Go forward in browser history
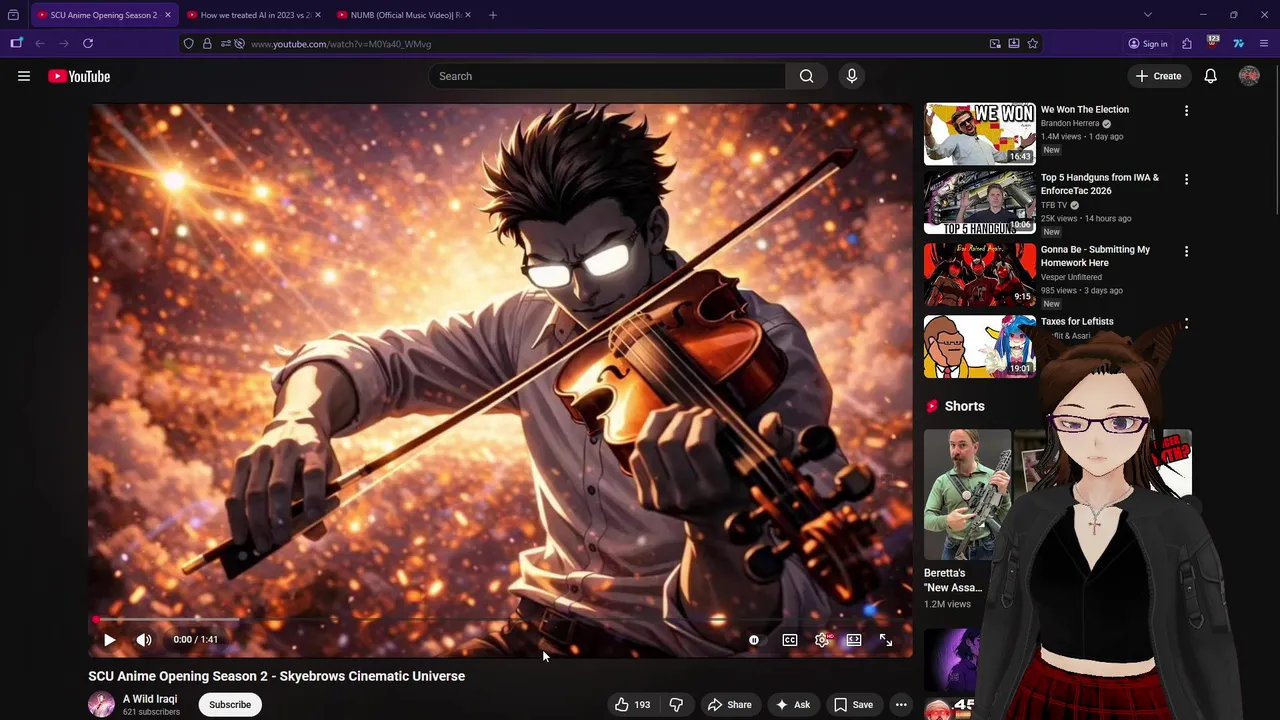The height and width of the screenshot is (720, 1280). [64, 44]
